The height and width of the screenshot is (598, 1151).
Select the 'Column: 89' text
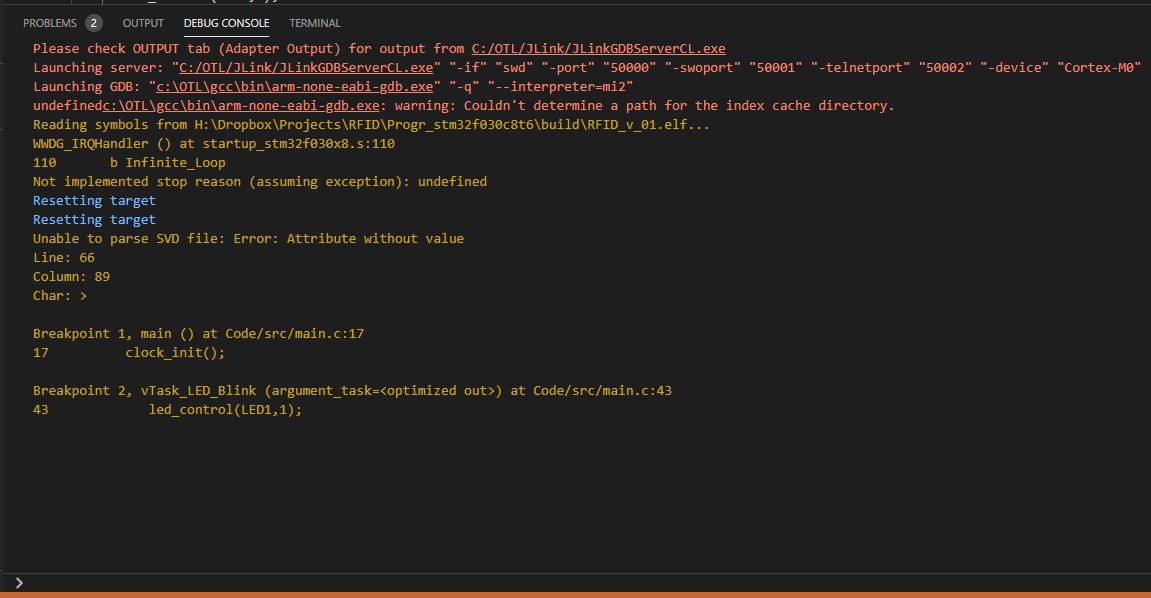tap(71, 277)
